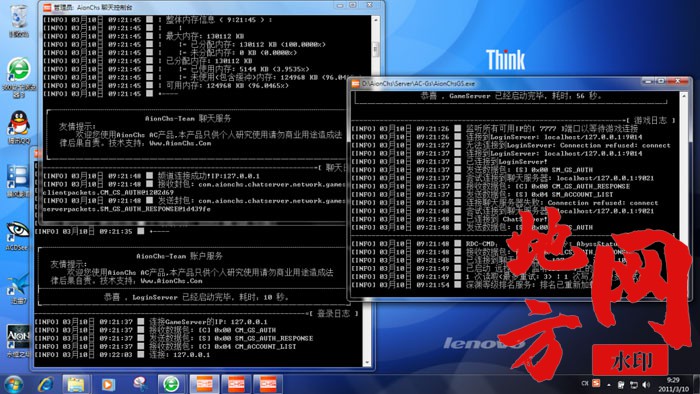Click the chat console scrollbar up arrow

click(376, 20)
